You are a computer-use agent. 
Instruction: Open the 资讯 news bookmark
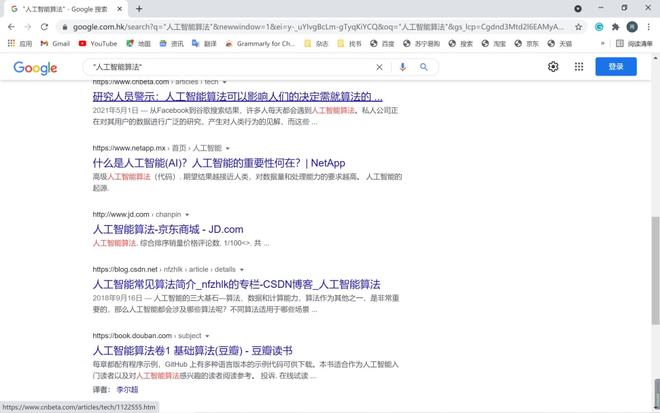pyautogui.click(x=171, y=43)
